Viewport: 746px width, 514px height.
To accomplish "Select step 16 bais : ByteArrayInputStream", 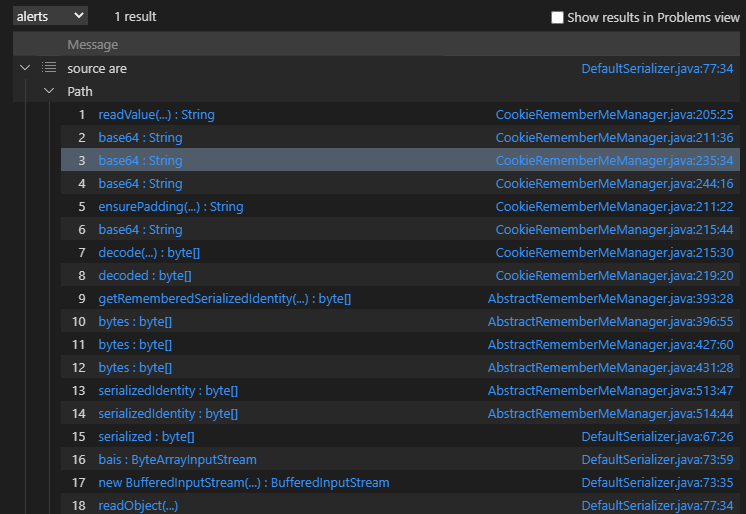I will click(x=177, y=460).
